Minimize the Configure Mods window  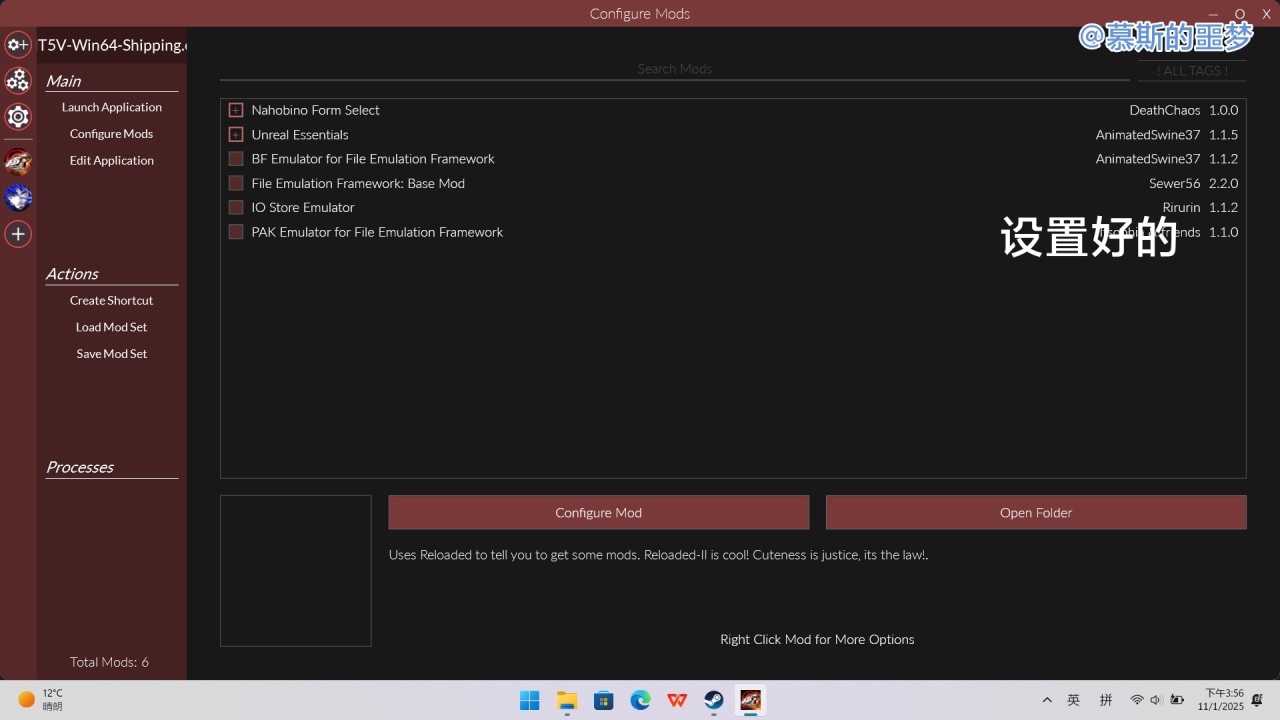(1213, 14)
